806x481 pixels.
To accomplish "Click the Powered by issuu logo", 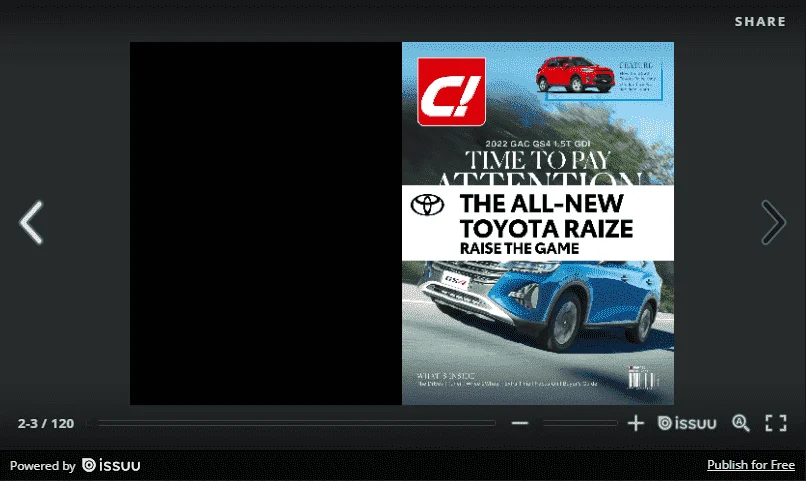I will (111, 465).
